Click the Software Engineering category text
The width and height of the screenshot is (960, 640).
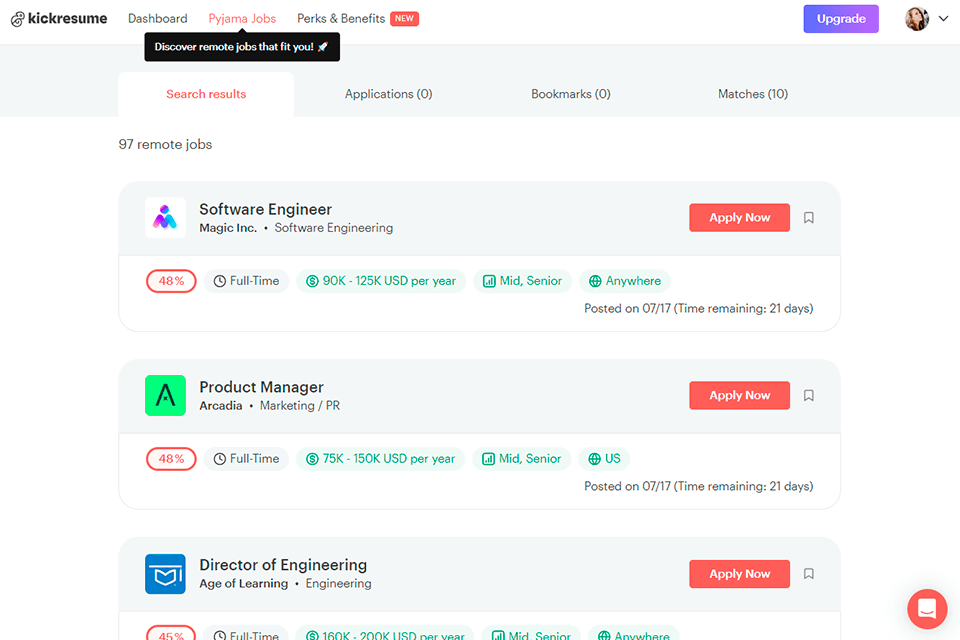coord(334,228)
